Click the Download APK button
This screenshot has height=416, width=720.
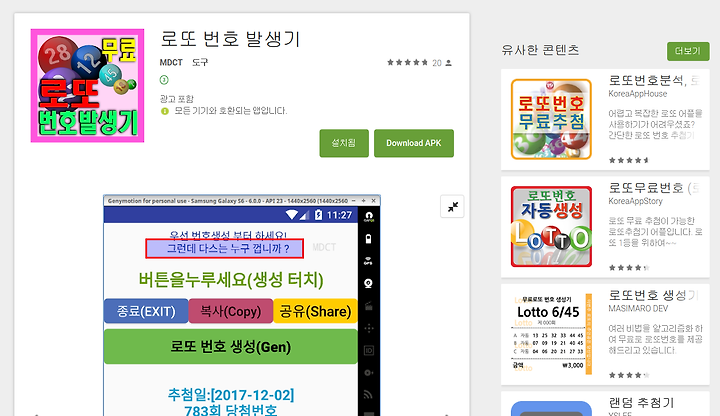414,143
